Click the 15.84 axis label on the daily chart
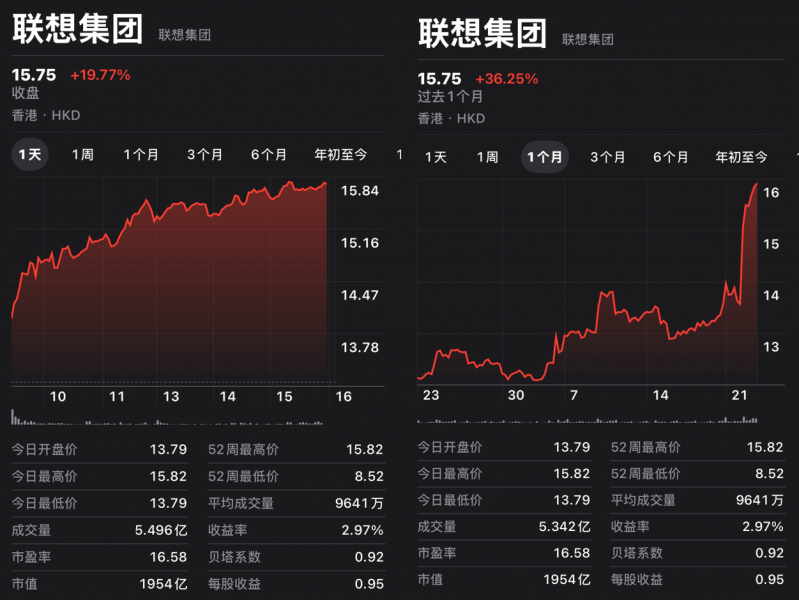Image resolution: width=799 pixels, height=600 pixels. tap(360, 191)
